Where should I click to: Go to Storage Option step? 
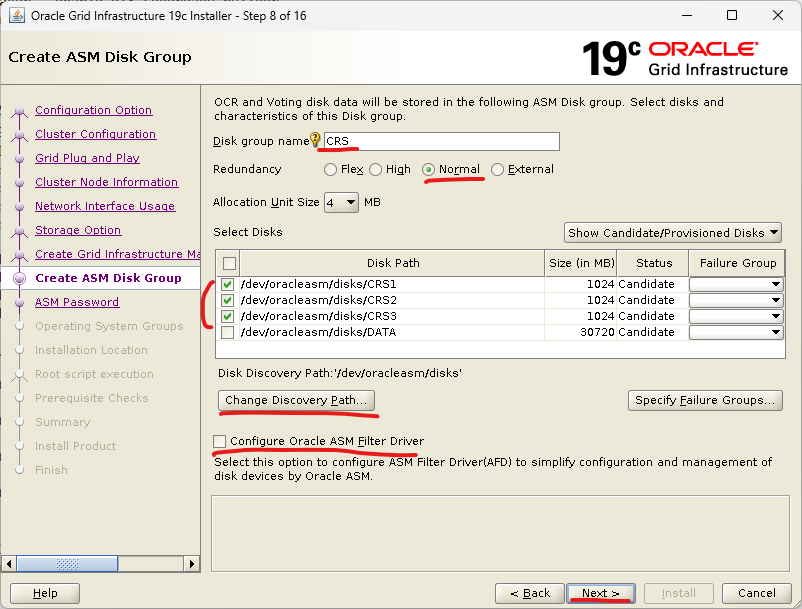(x=78, y=230)
